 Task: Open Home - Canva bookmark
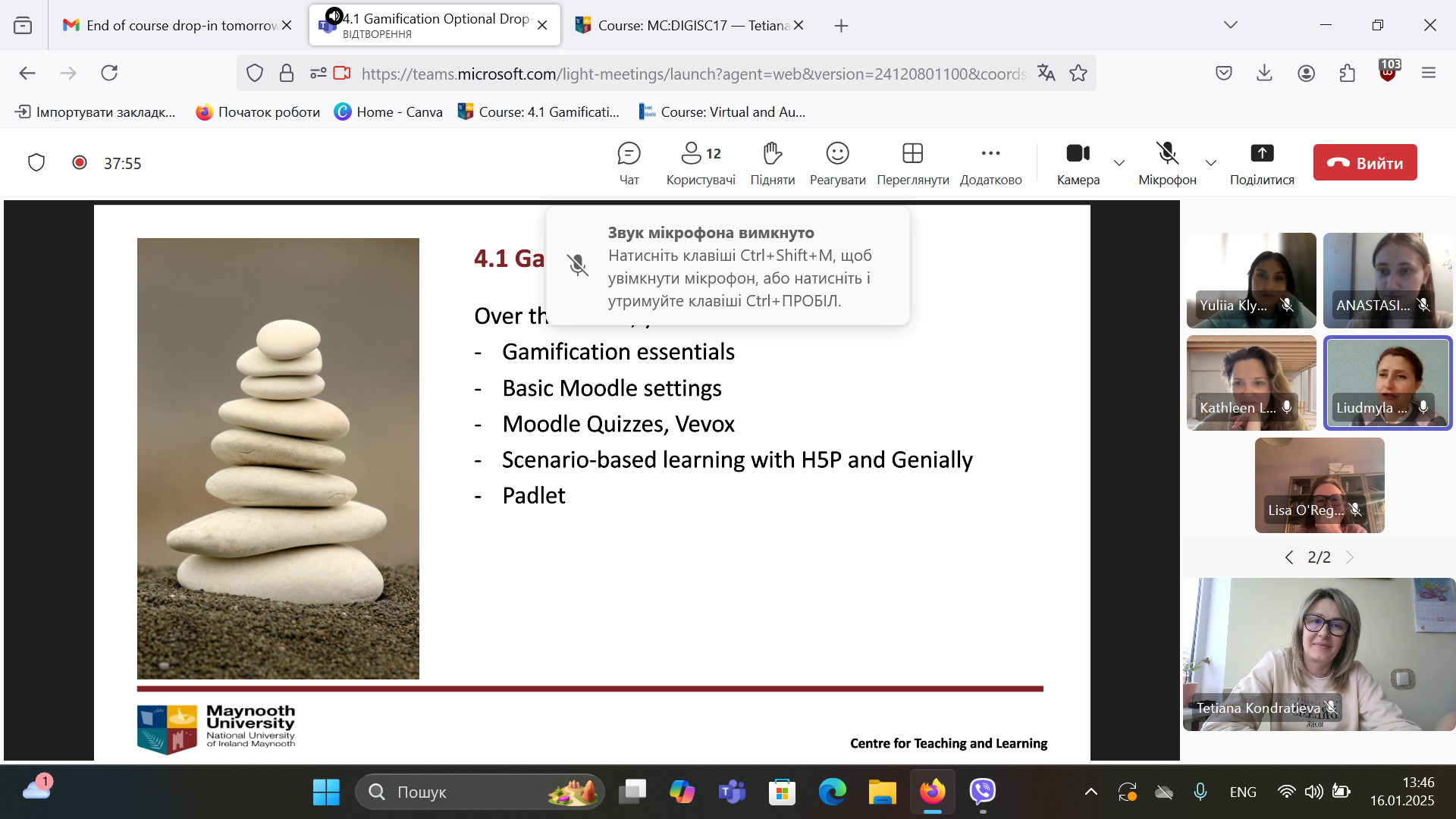388,112
